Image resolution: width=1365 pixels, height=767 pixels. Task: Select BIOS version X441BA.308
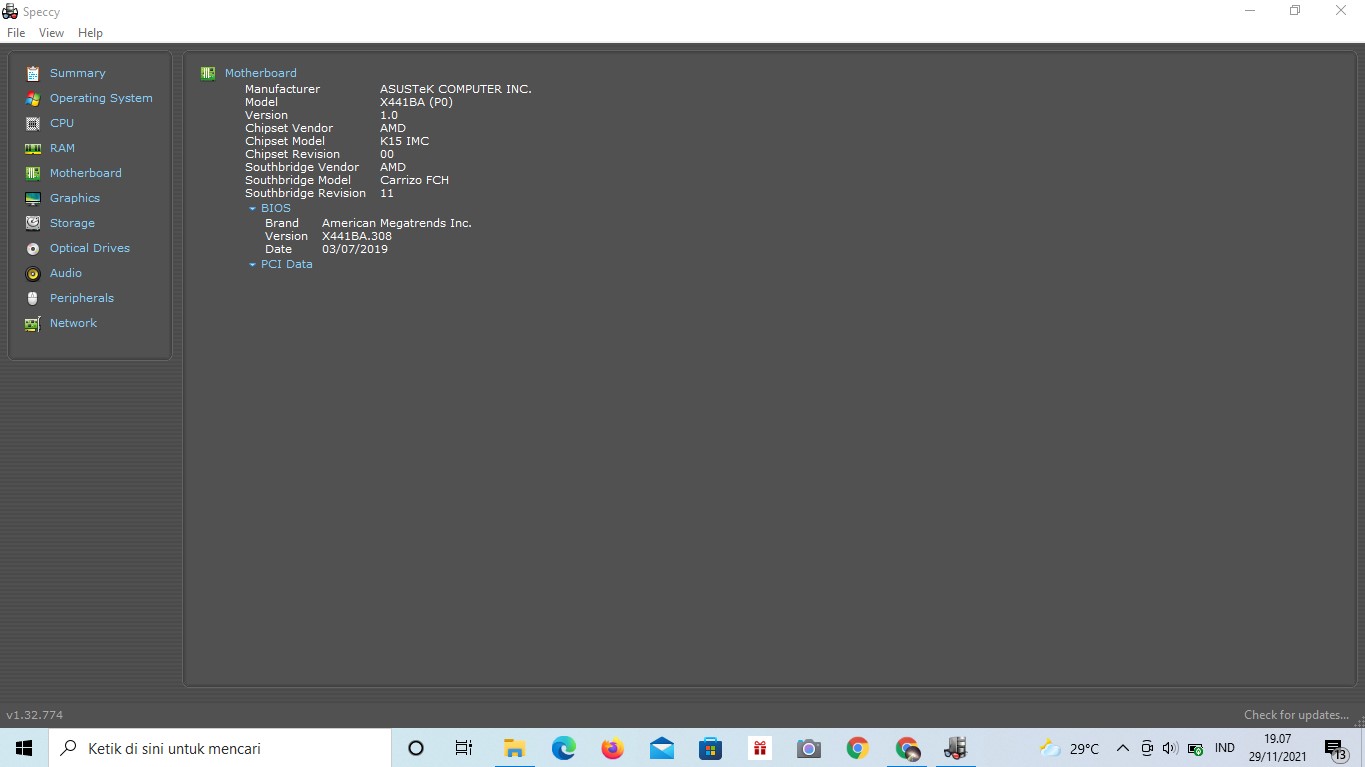[x=357, y=236]
